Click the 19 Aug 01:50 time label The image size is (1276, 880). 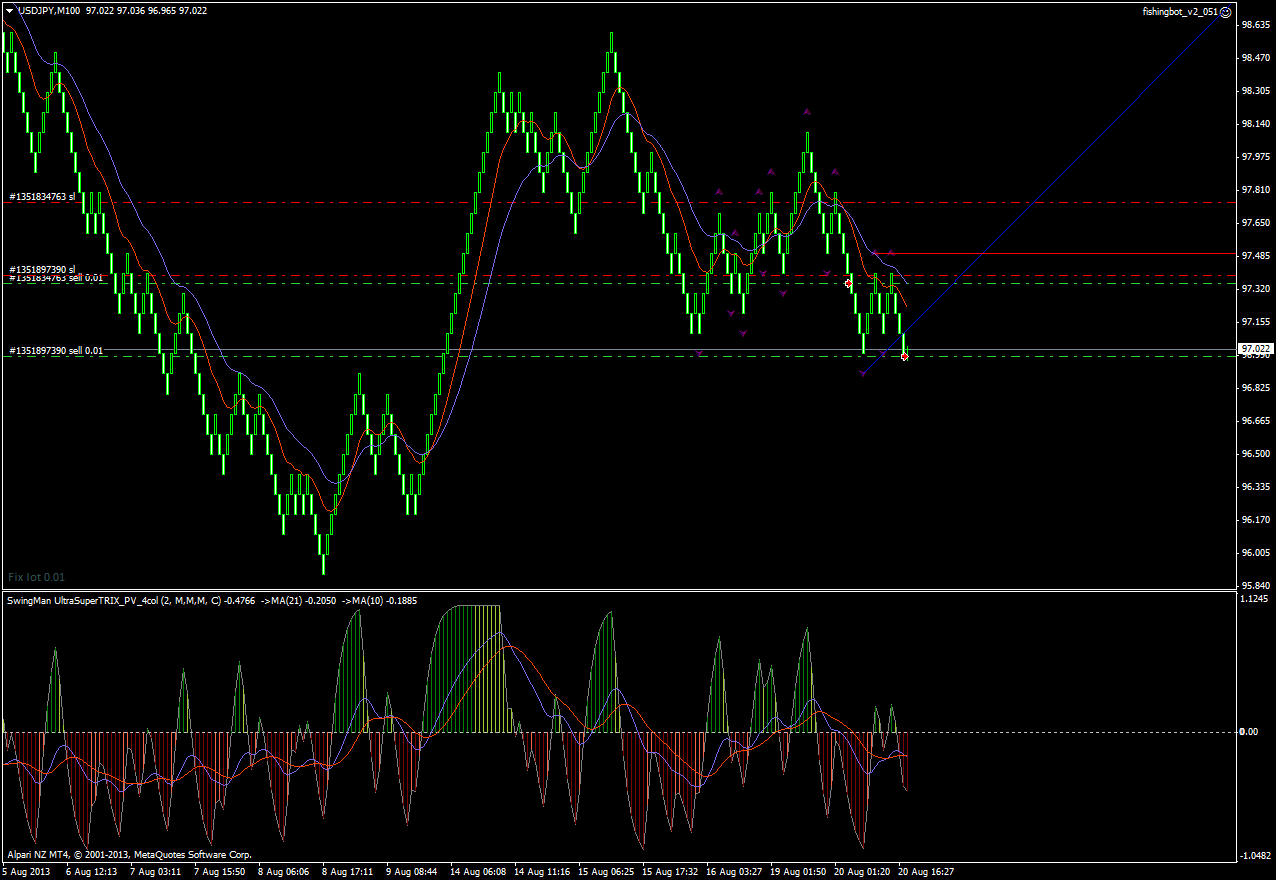[799, 872]
